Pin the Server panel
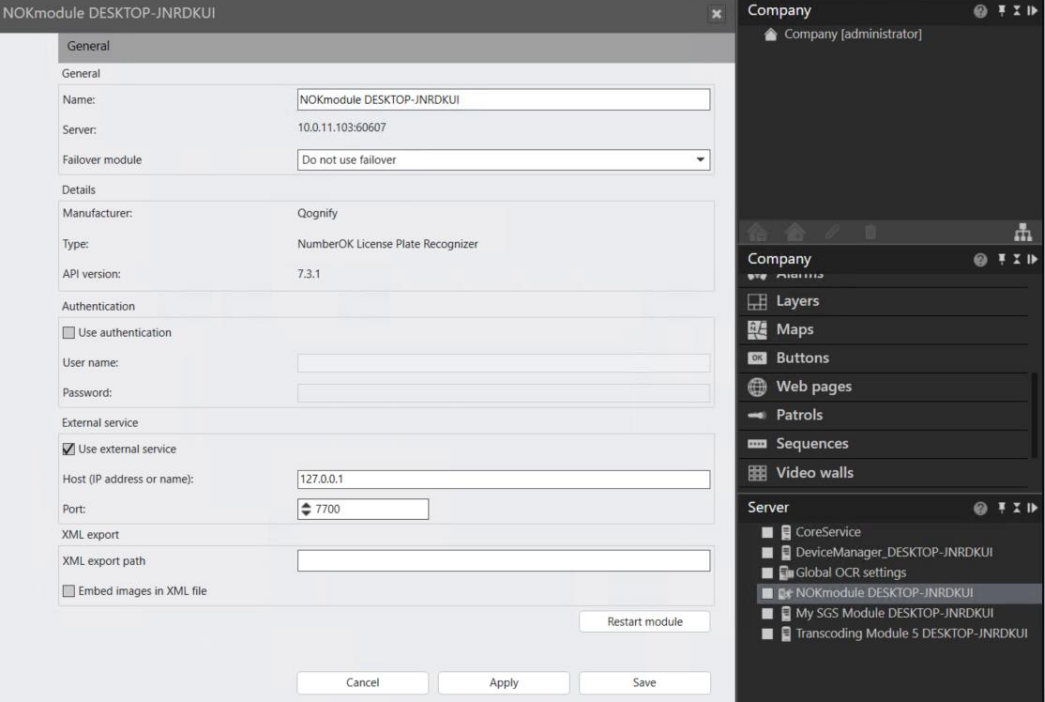This screenshot has width=1045, height=702. [1002, 508]
